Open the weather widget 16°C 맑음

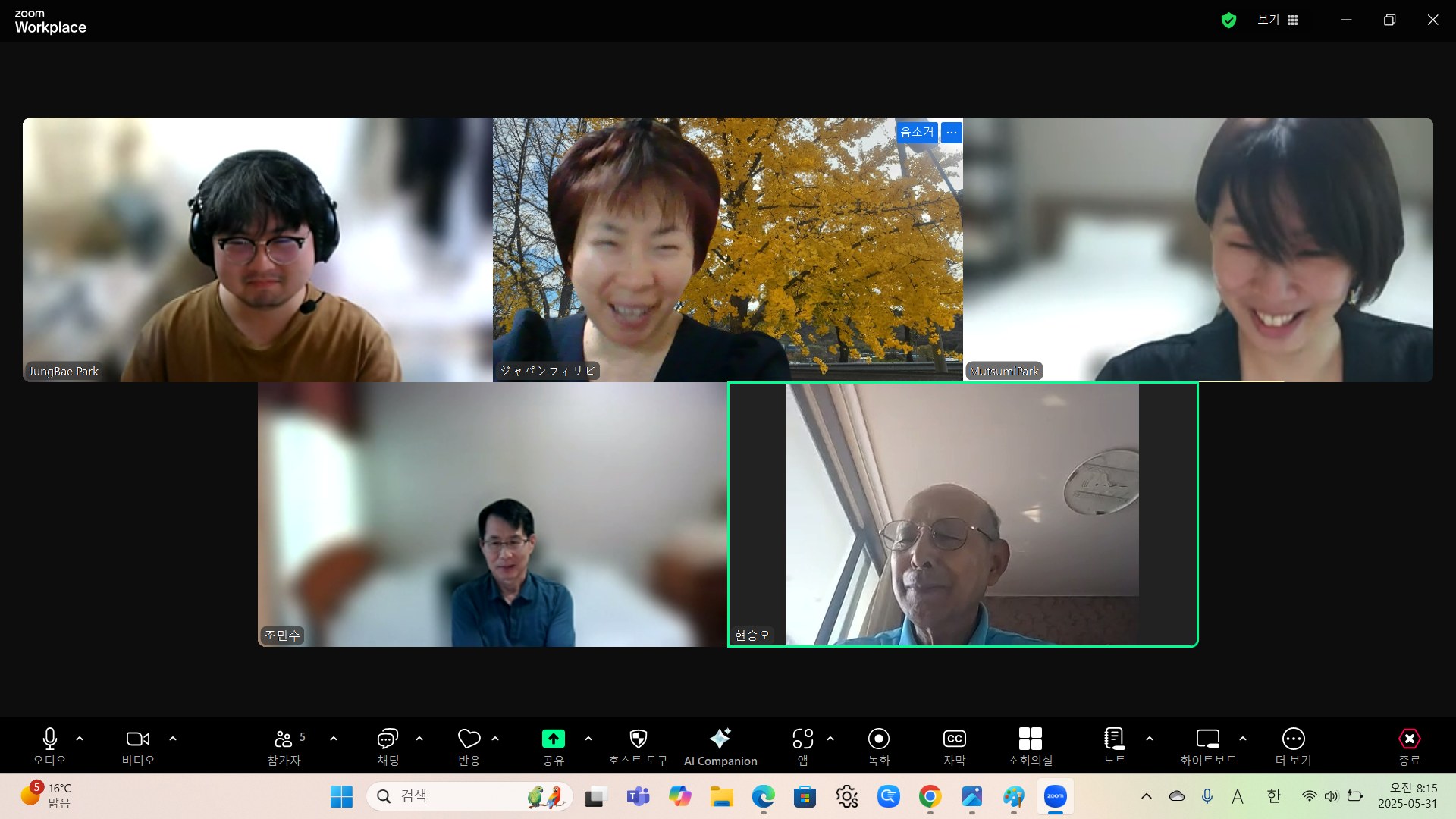pos(45,795)
